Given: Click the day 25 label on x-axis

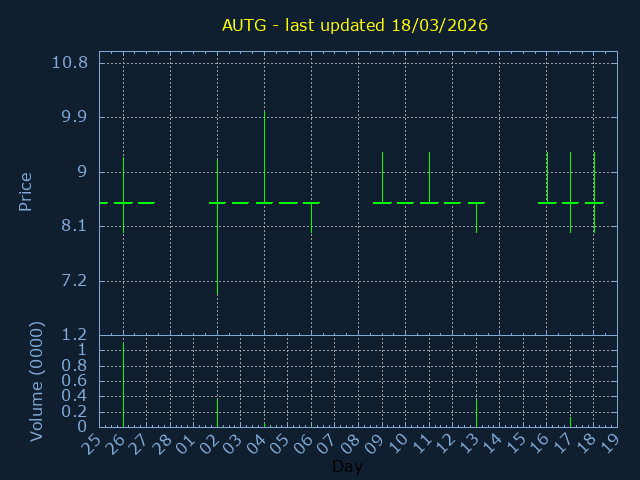Looking at the screenshot, I should [93, 443].
